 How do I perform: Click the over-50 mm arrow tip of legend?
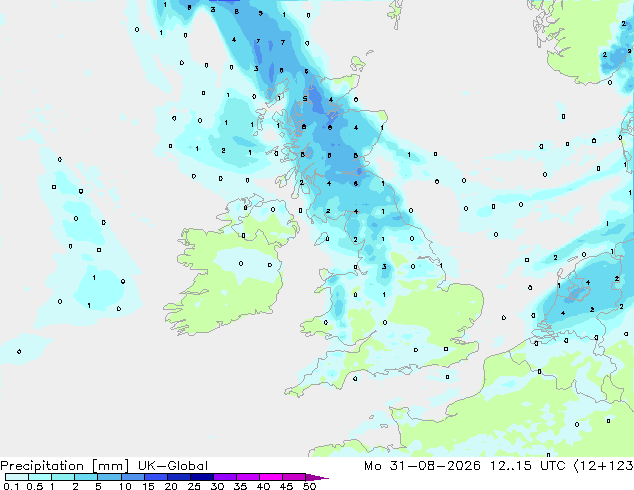point(317,477)
